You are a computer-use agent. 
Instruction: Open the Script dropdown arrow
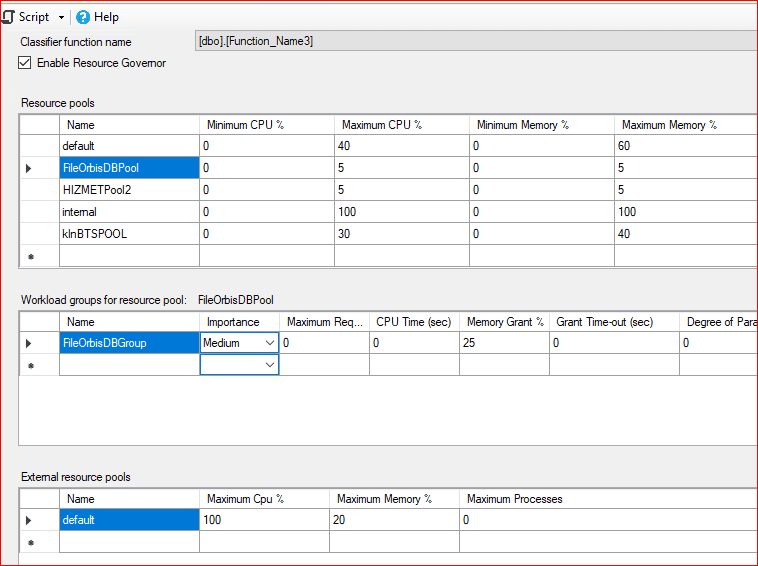[62, 17]
